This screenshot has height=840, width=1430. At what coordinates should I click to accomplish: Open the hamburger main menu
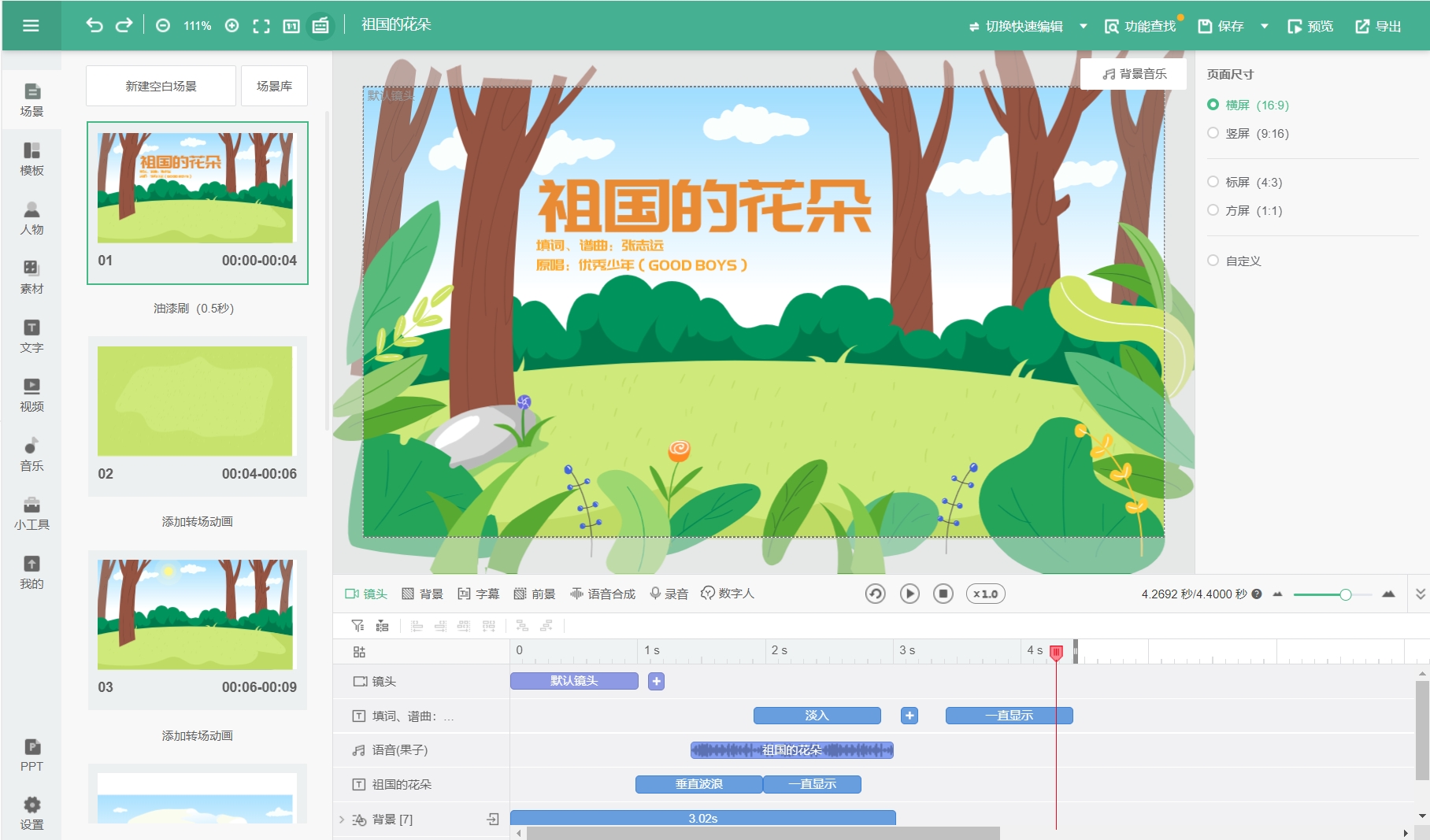click(x=31, y=26)
